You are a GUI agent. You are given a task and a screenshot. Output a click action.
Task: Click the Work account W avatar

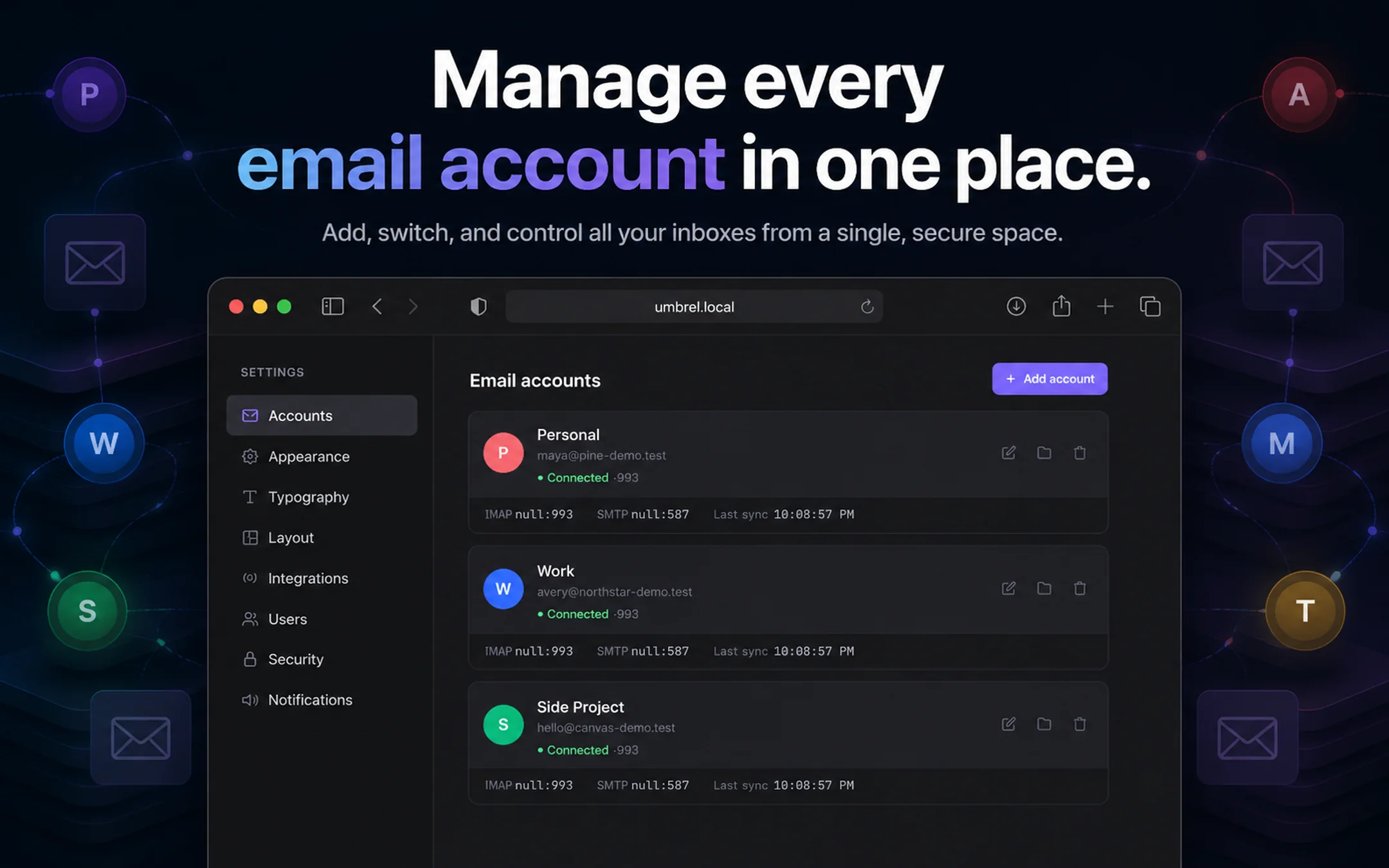point(503,588)
